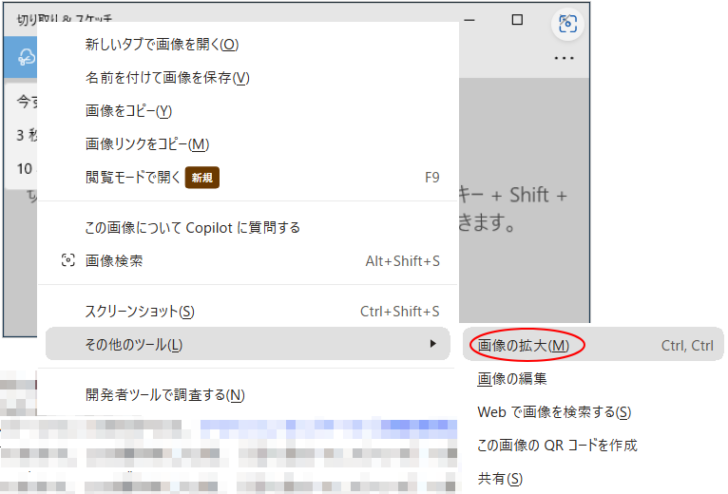Open 閲覧モードで開く with F9 shortcut

(247, 177)
